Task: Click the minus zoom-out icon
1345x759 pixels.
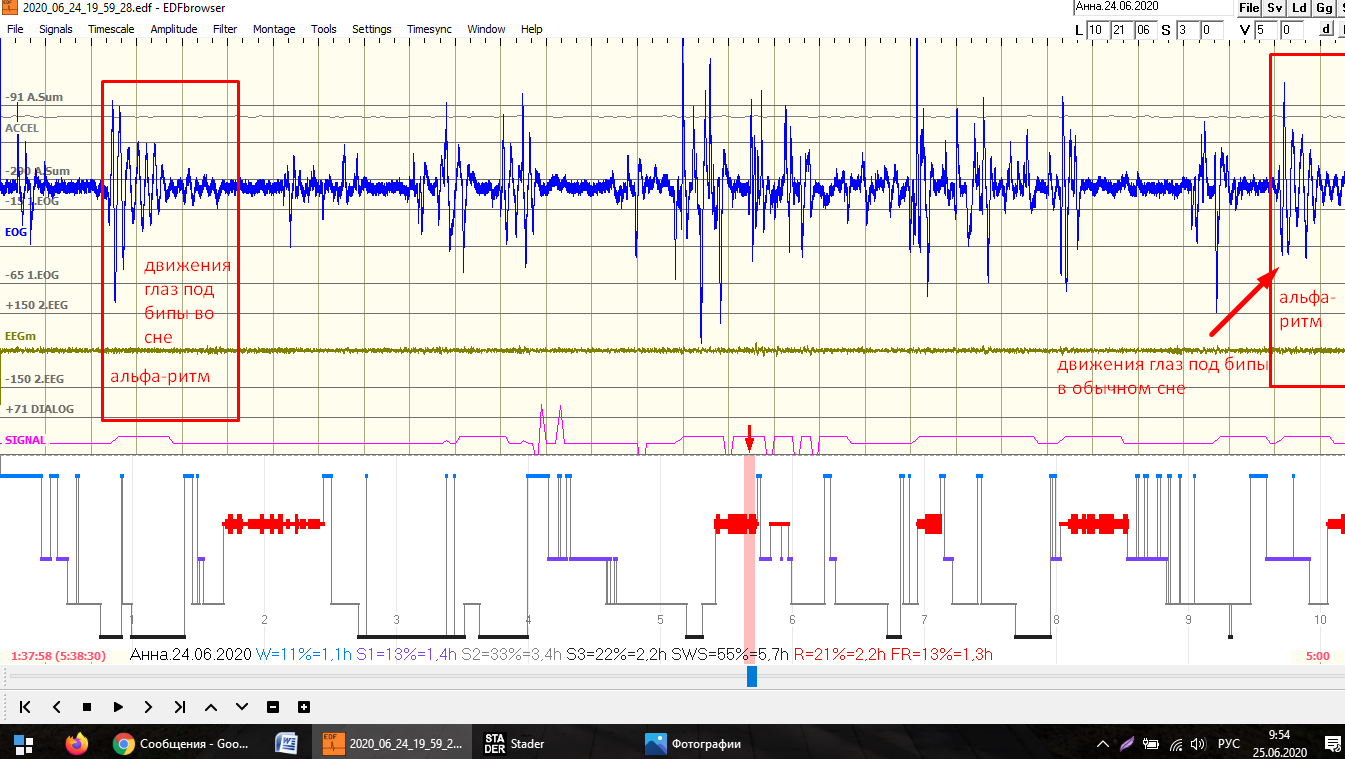Action: click(x=273, y=707)
